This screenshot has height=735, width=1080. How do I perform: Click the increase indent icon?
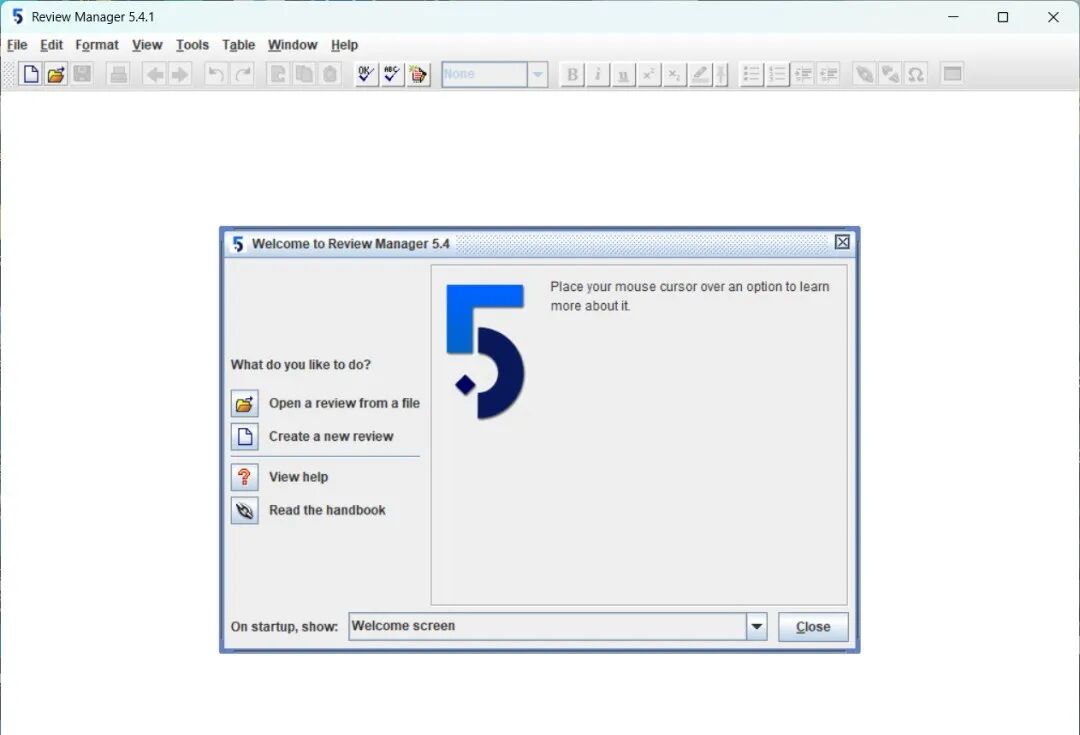pos(829,74)
